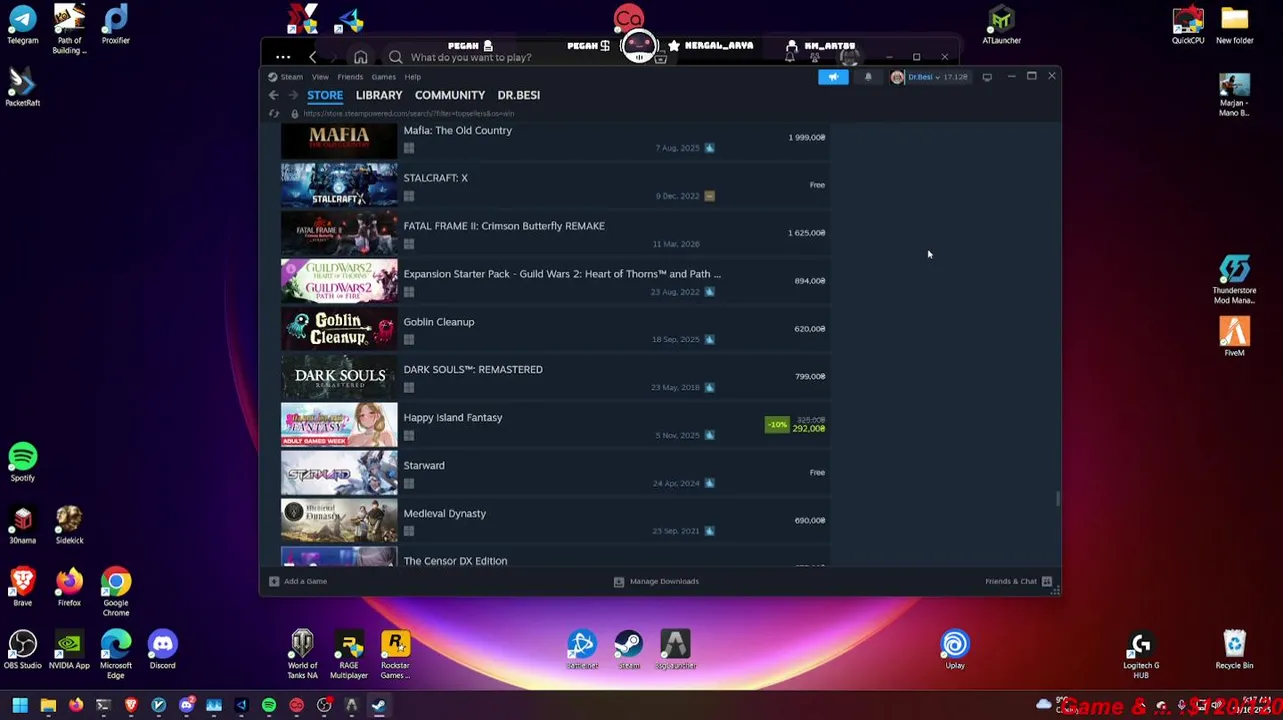The image size is (1283, 720).
Task: Click the Manage Downloads label
Action: point(664,581)
